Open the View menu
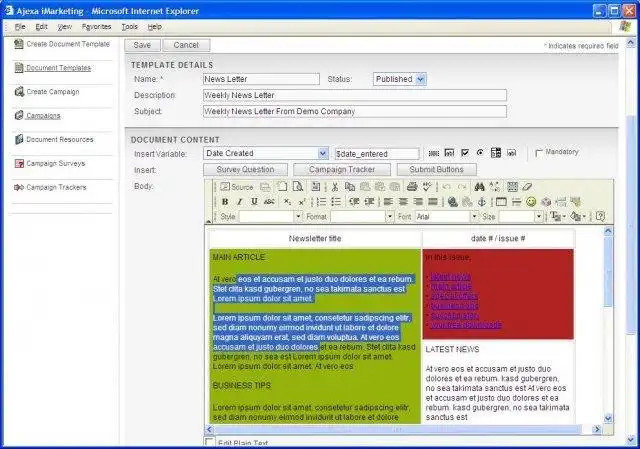This screenshot has width=640, height=449. (64, 27)
